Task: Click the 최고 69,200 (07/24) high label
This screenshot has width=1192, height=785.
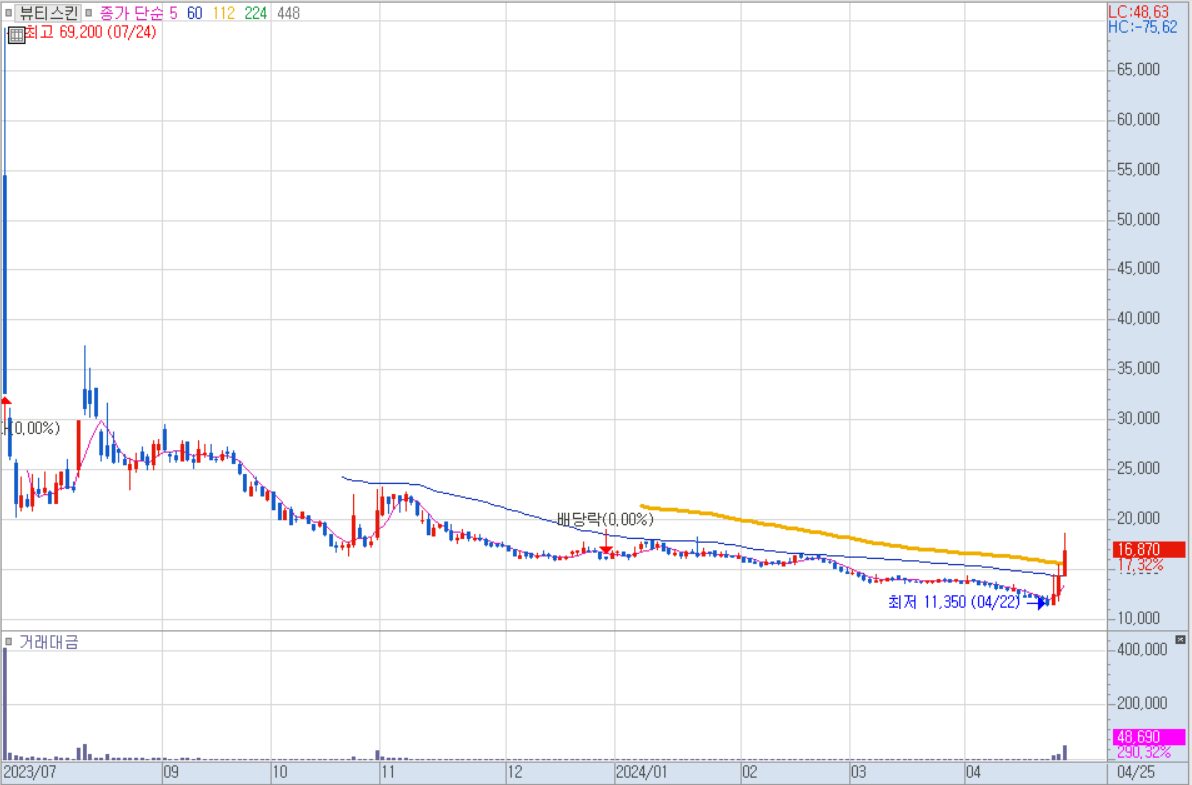Action: pyautogui.click(x=91, y=33)
